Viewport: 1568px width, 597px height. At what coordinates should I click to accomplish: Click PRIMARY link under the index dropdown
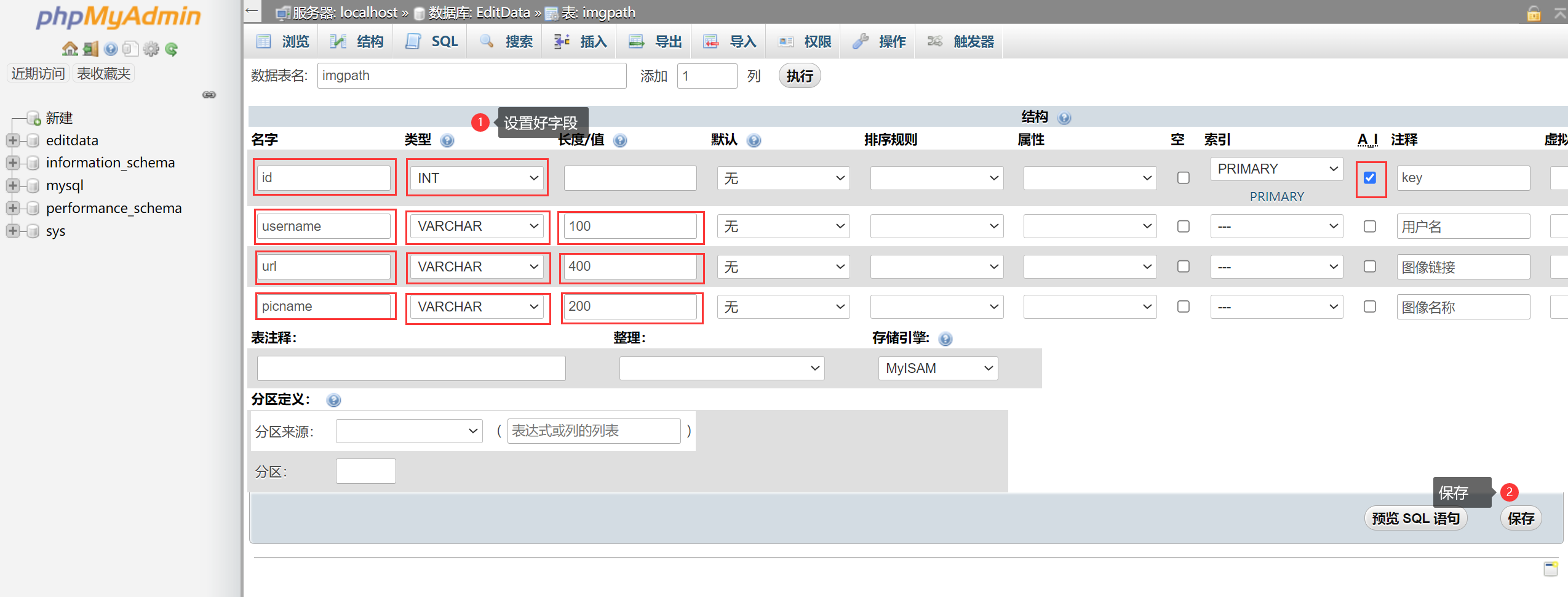coord(1276,197)
